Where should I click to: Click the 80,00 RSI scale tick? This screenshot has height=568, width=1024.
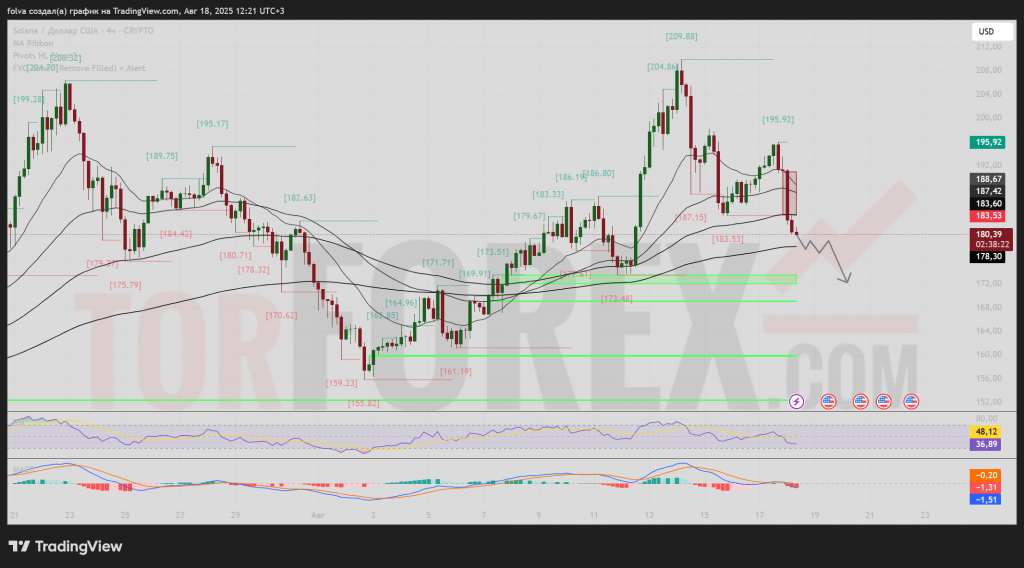point(986,418)
